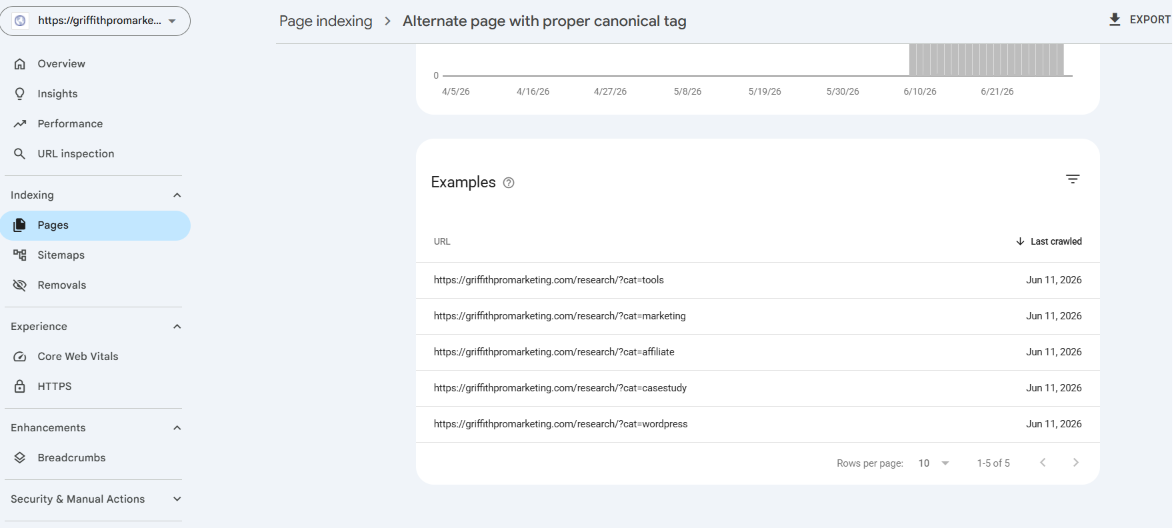The height and width of the screenshot is (528, 1173).
Task: Open the property selector dropdown
Action: tap(95, 21)
